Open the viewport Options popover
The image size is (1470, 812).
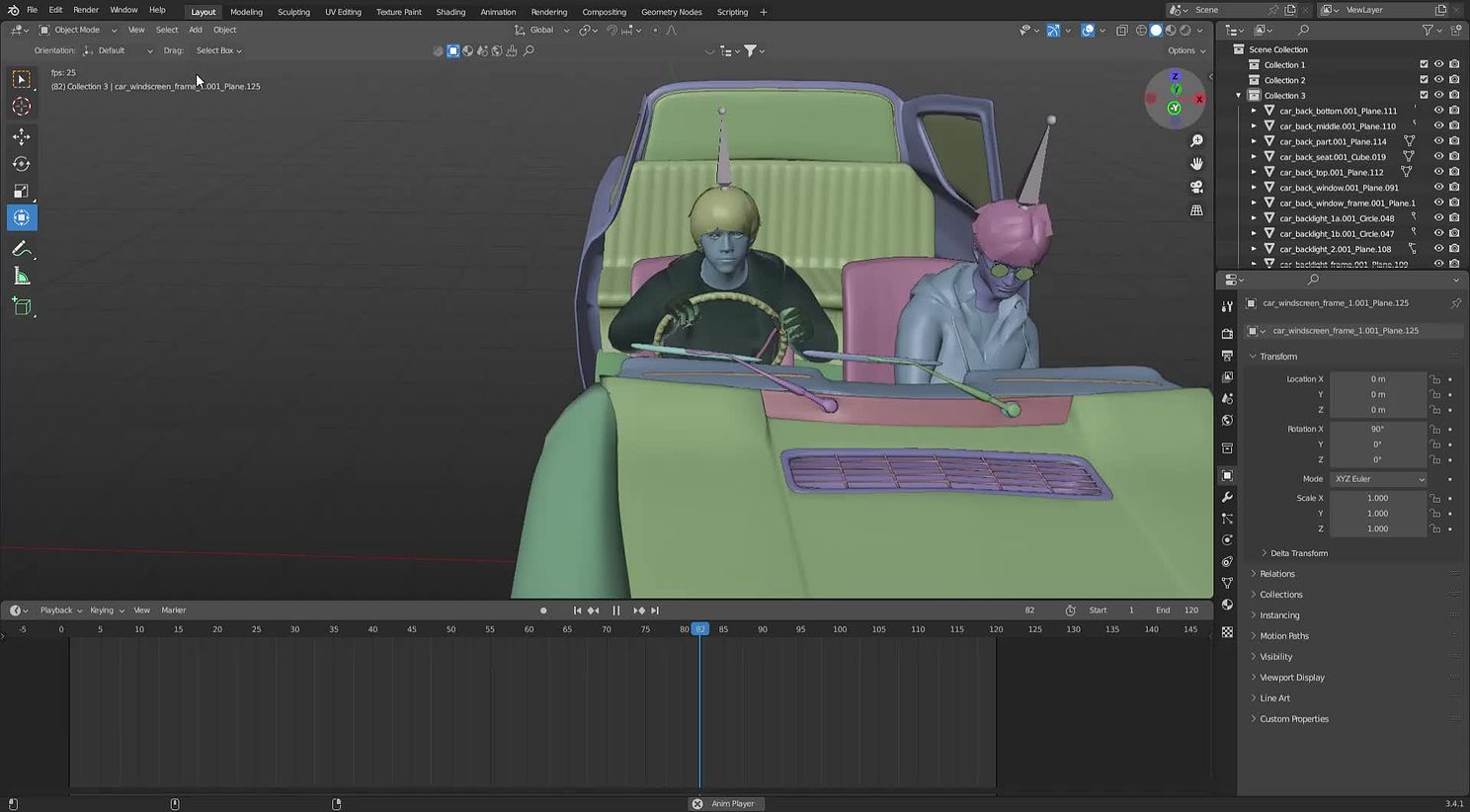click(x=1185, y=50)
